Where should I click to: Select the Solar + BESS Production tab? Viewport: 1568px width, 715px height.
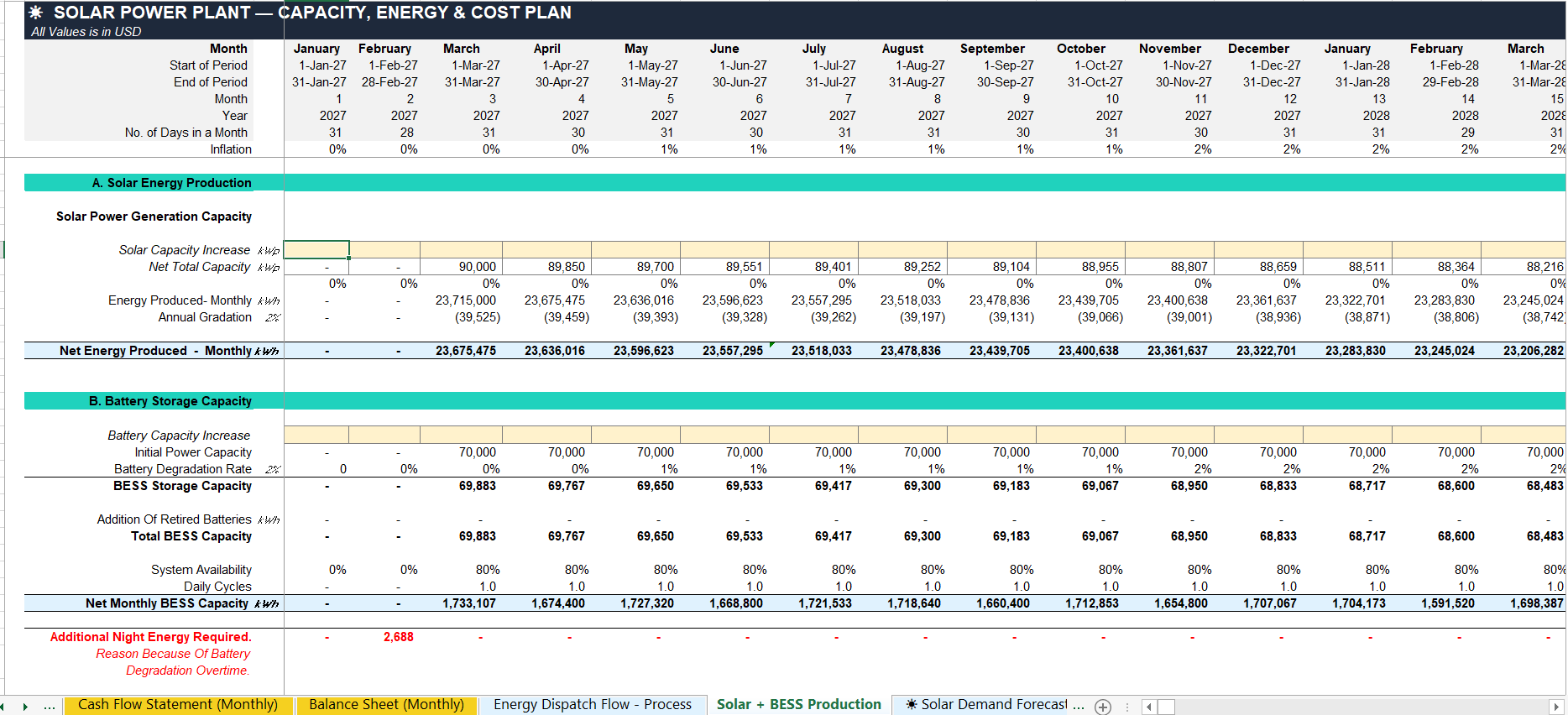tap(799, 705)
